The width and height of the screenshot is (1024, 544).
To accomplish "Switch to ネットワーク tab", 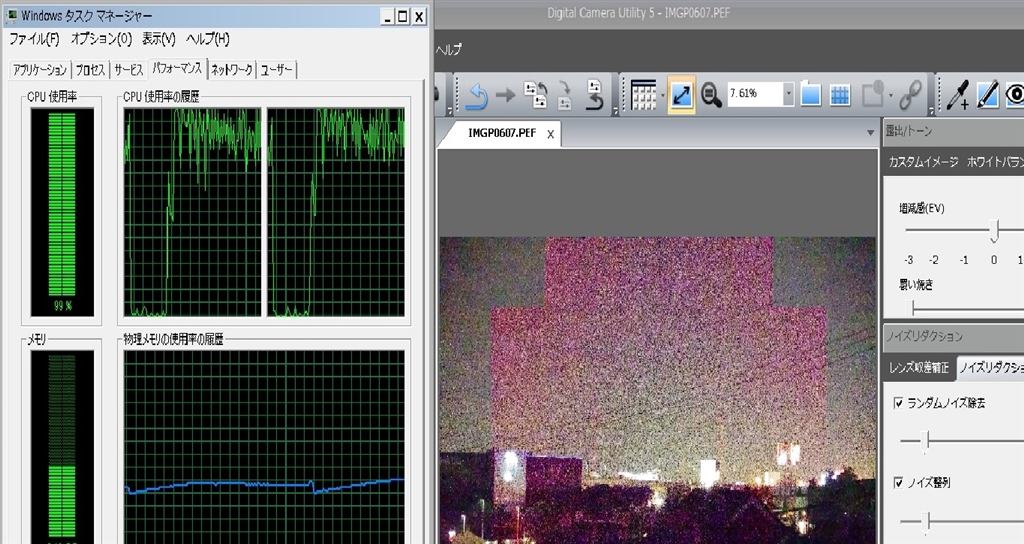I will point(231,70).
